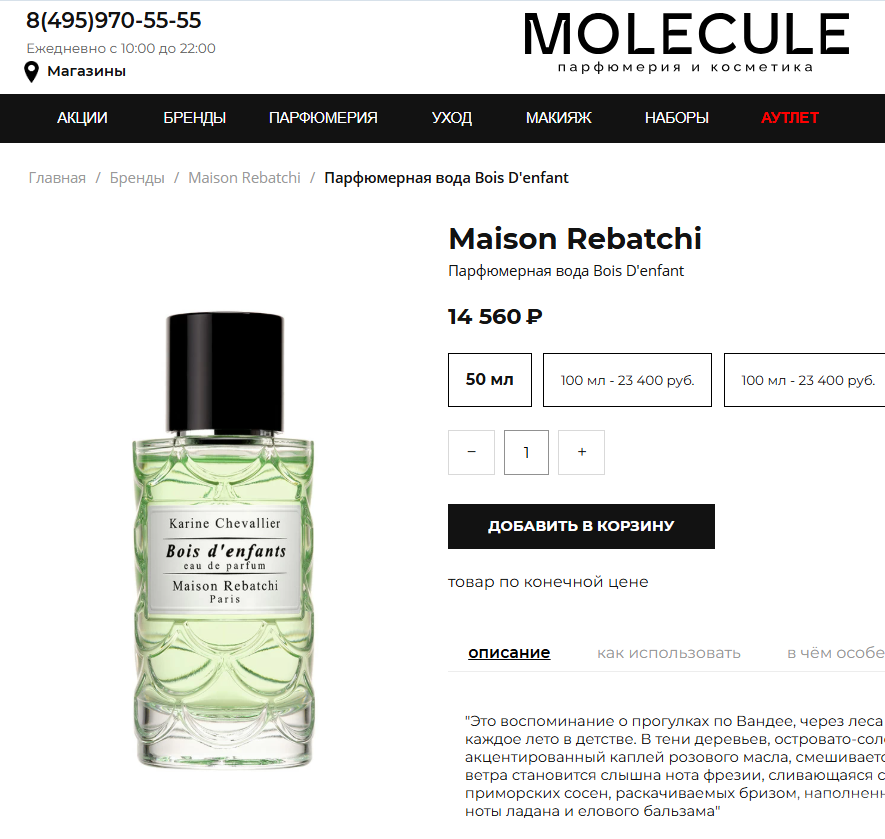Click the MOLECULE logo

pos(686,41)
